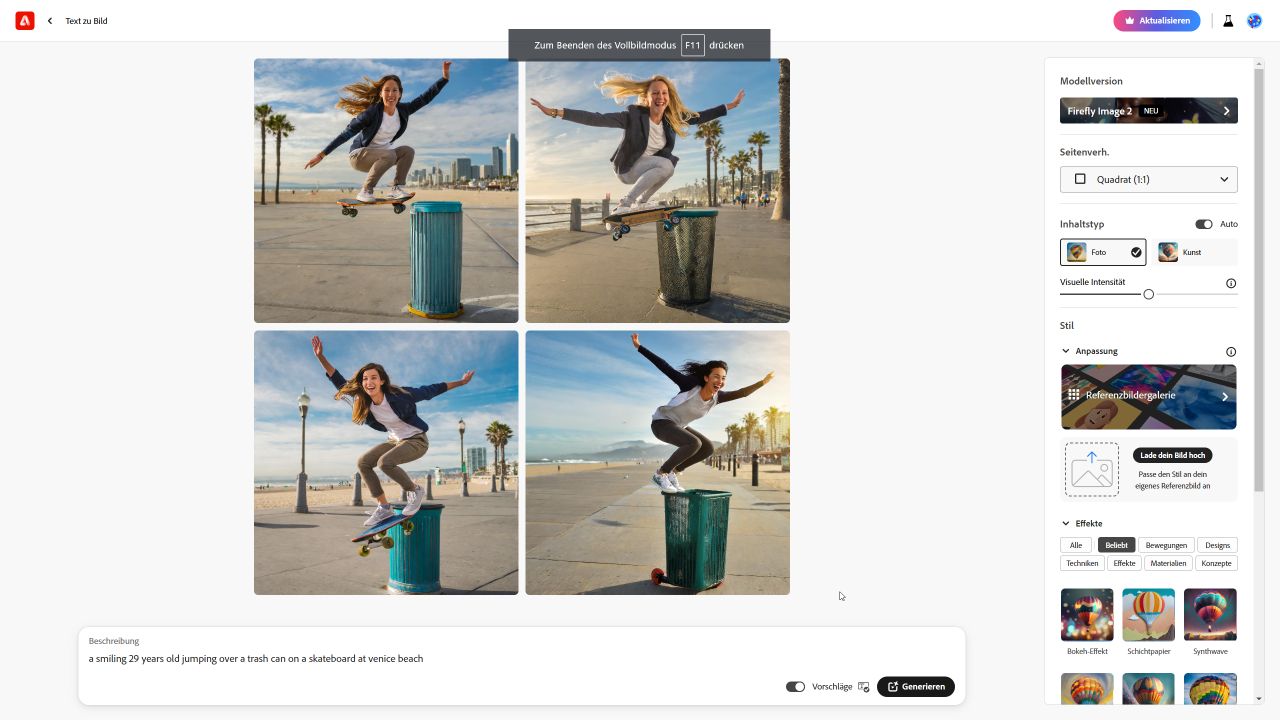Apply the Bokeh-Effekt thumbnail
The image size is (1280, 720).
(x=1087, y=614)
